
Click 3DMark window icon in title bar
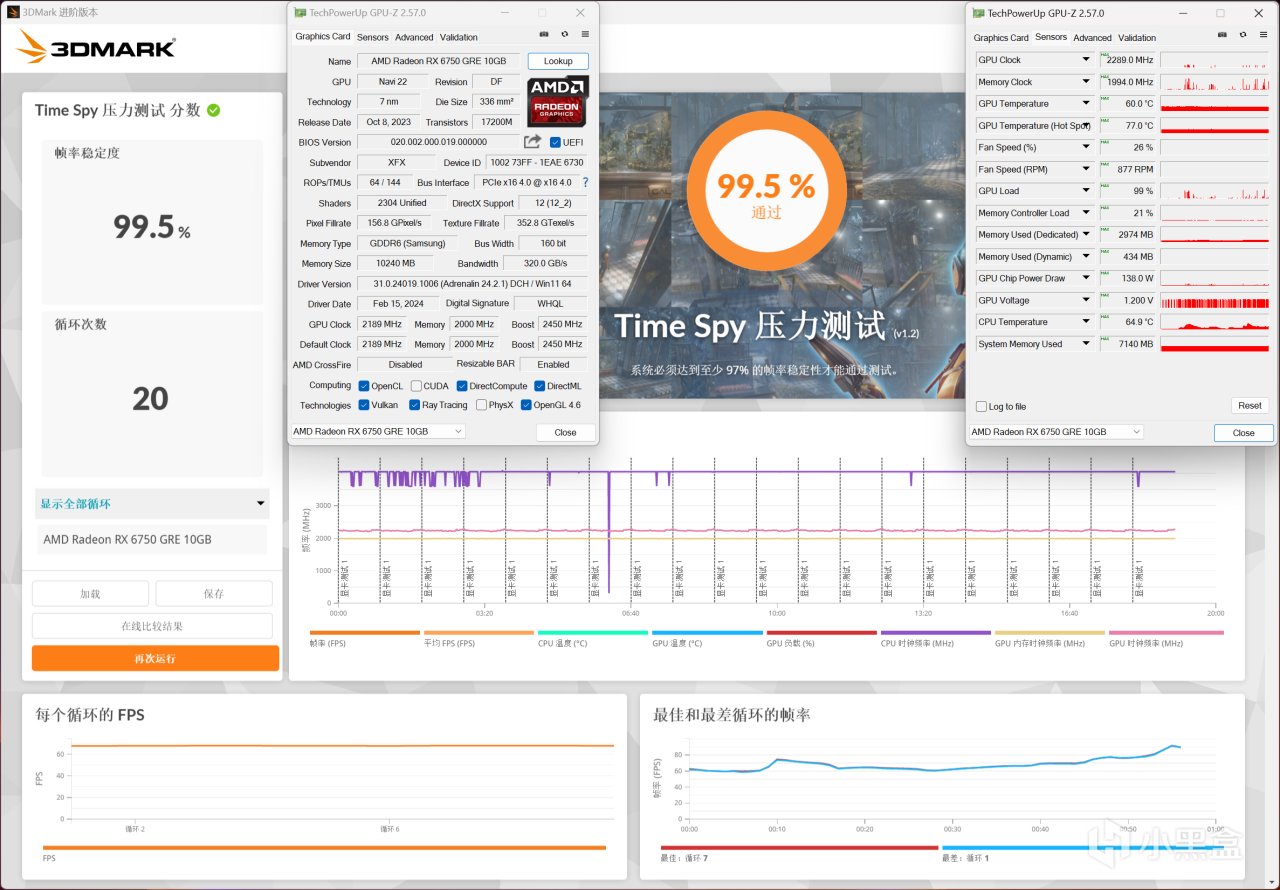(x=12, y=12)
